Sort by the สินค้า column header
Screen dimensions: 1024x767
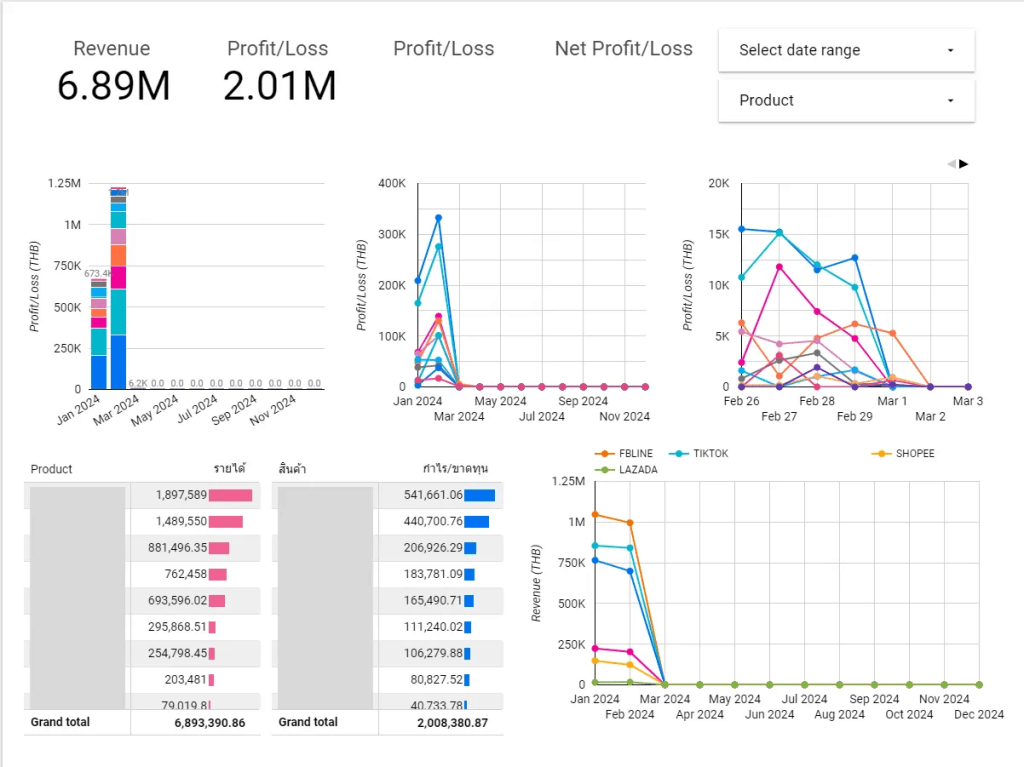[x=291, y=469]
